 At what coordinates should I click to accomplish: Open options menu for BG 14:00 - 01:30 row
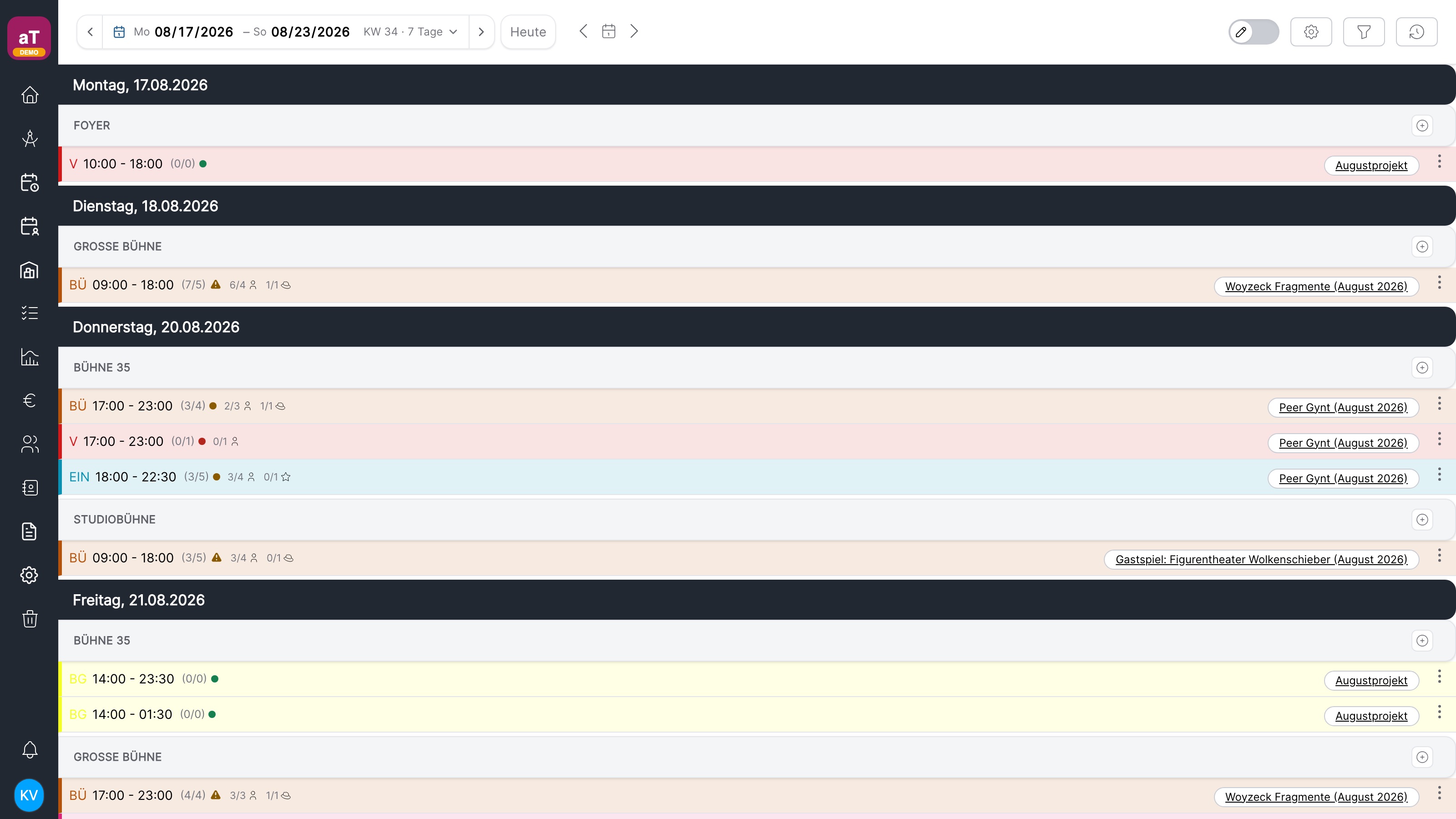coord(1439,713)
